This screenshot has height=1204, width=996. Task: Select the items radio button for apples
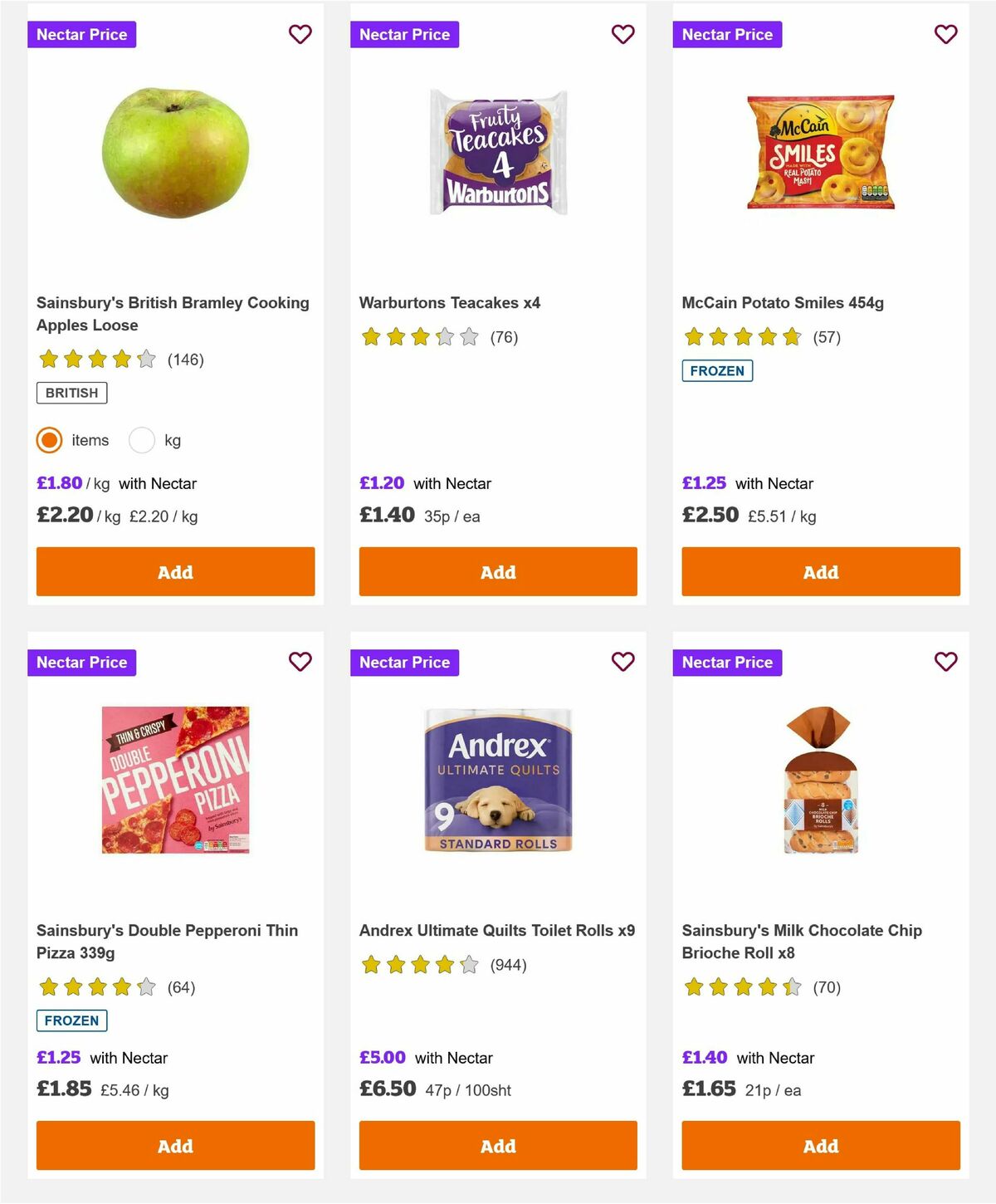[49, 440]
